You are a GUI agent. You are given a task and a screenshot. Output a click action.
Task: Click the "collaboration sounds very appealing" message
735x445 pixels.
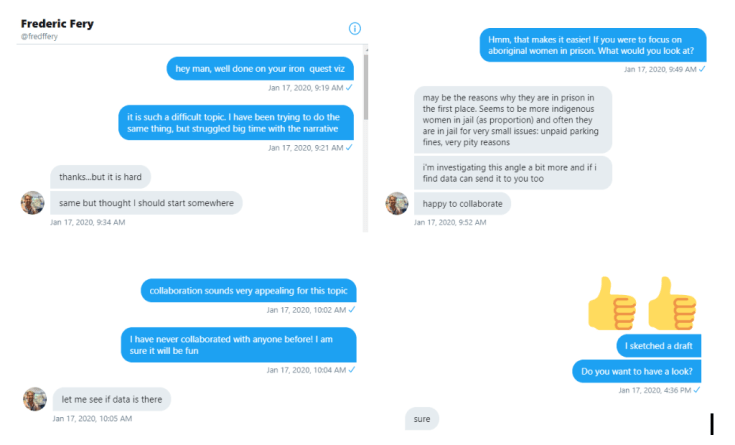point(248,291)
